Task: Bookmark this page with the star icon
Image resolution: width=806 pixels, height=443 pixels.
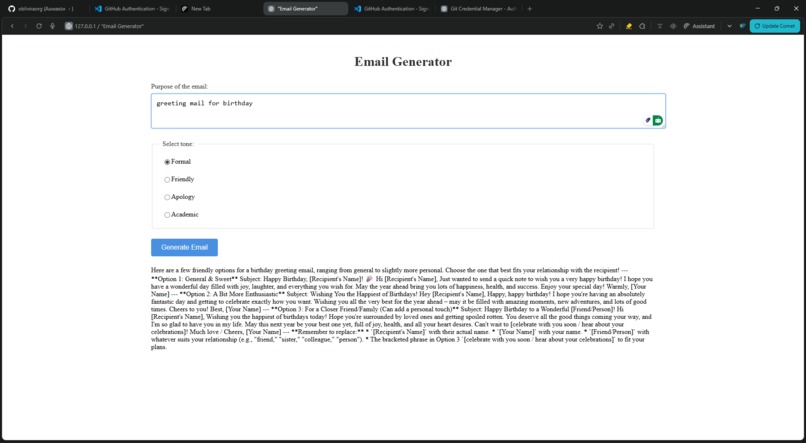Action: coord(599,26)
